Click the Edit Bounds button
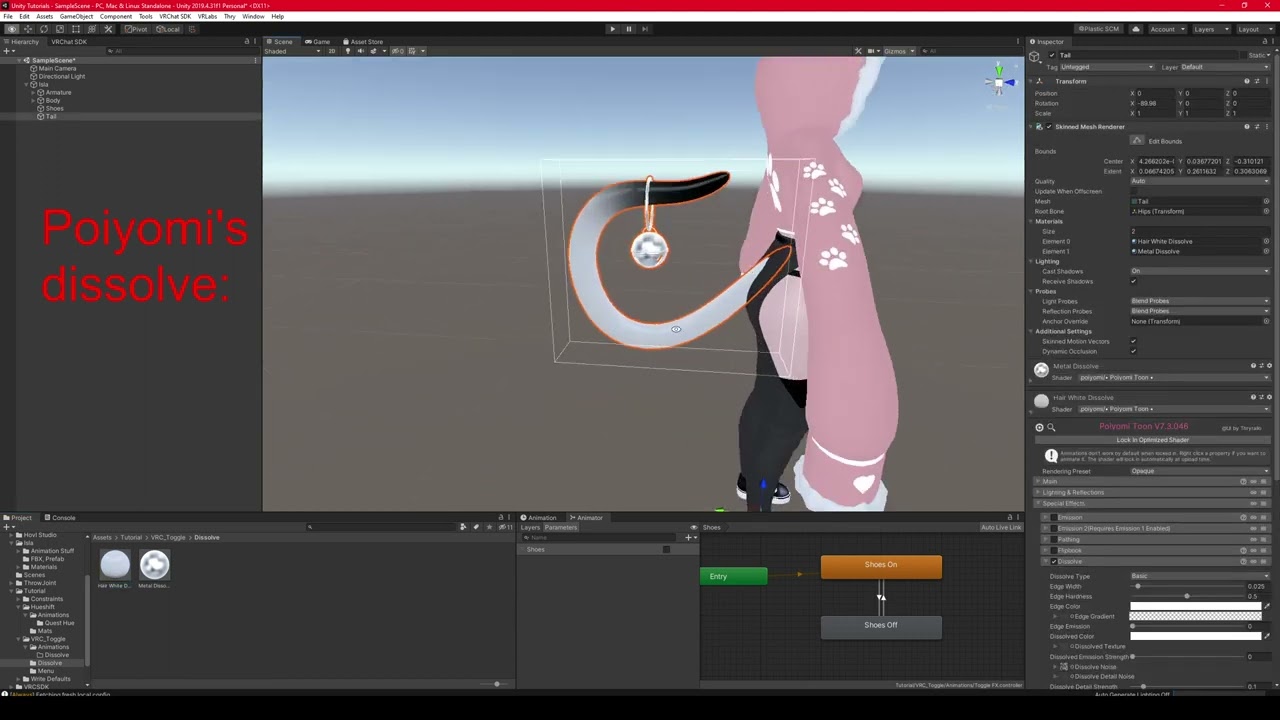 click(x=1138, y=141)
